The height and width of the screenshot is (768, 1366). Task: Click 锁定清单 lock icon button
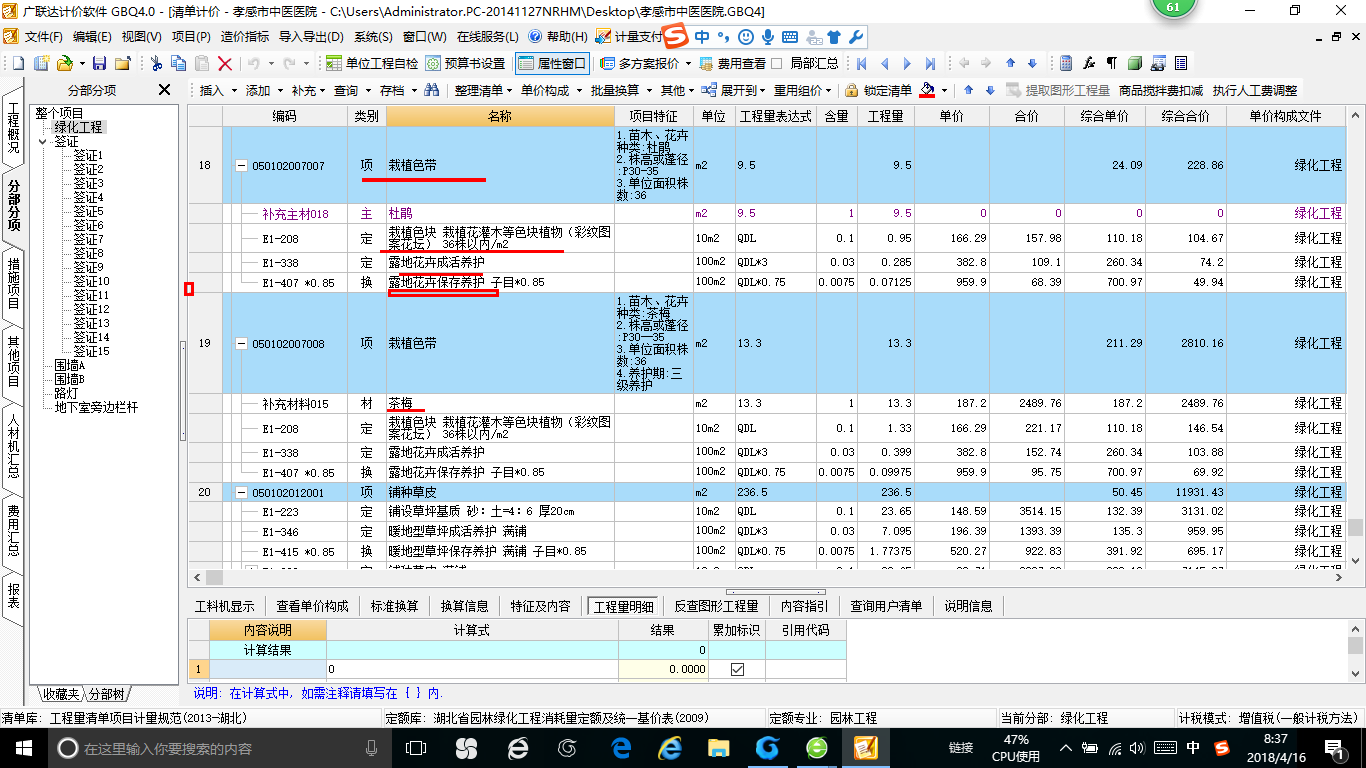coord(878,90)
